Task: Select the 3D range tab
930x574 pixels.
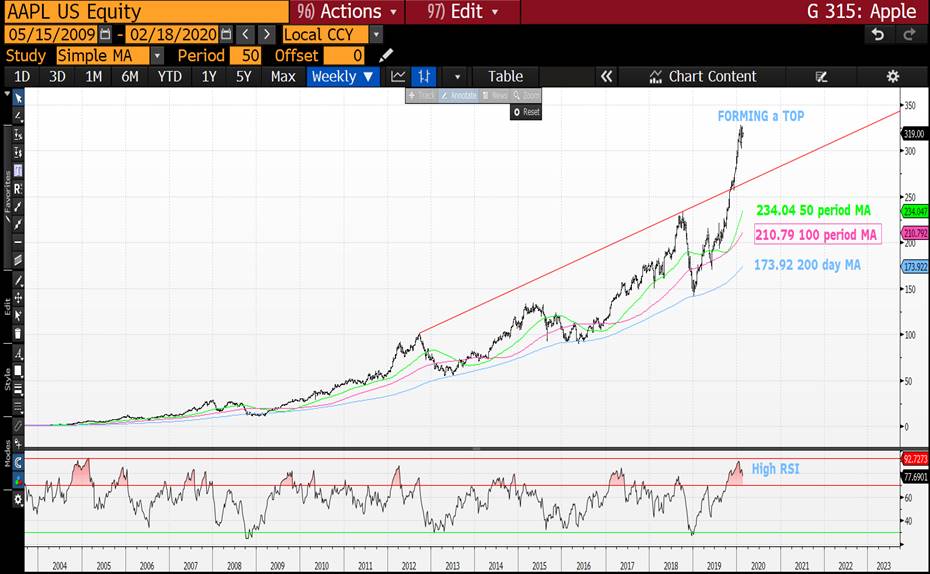Action: 58,76
